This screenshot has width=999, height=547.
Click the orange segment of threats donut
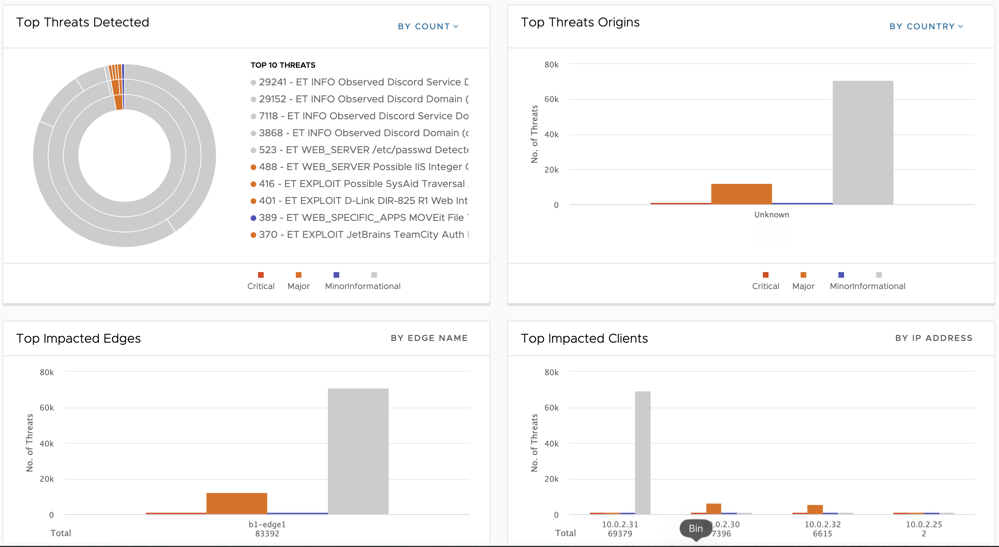tap(119, 104)
